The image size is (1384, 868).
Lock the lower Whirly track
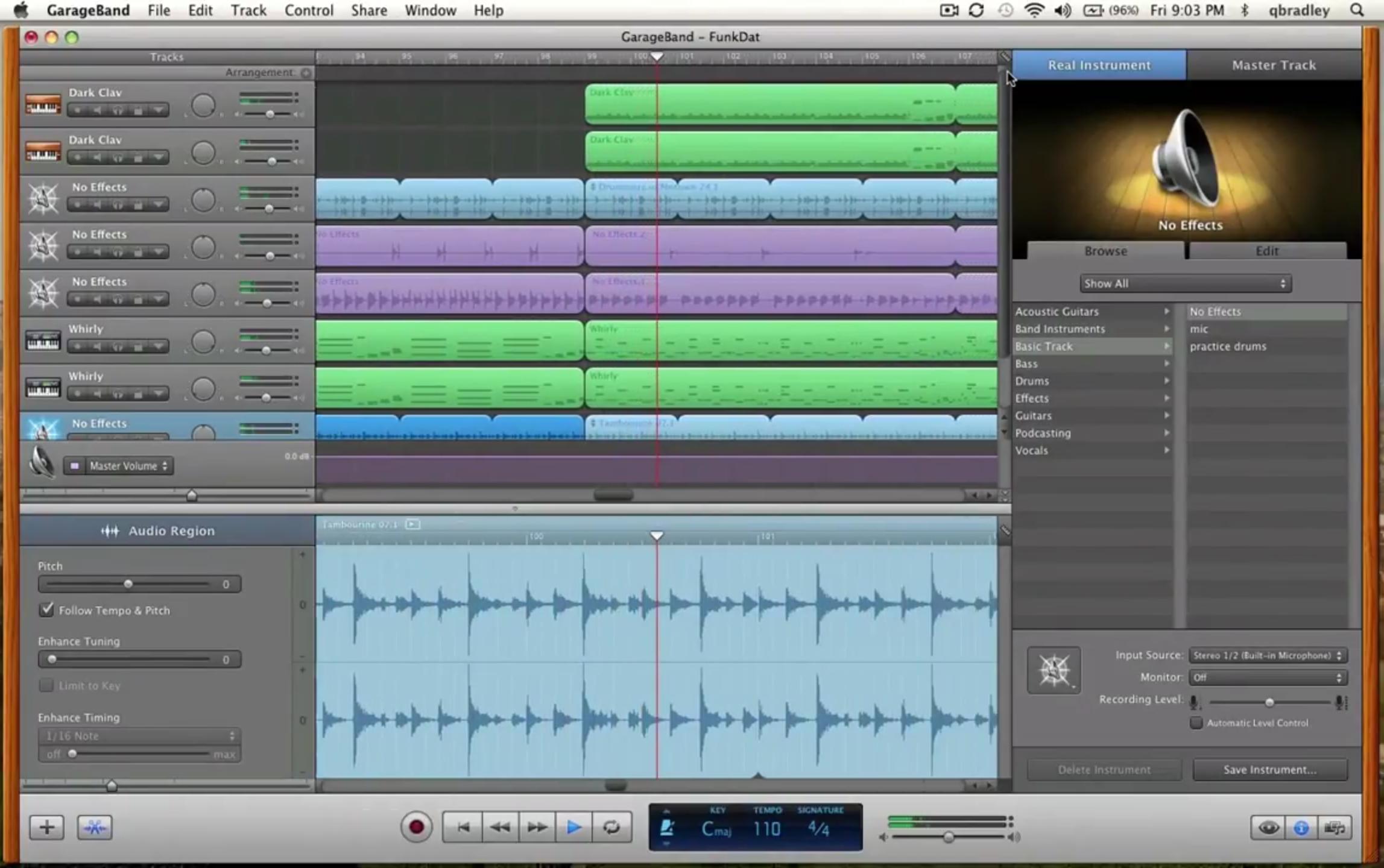pos(138,394)
